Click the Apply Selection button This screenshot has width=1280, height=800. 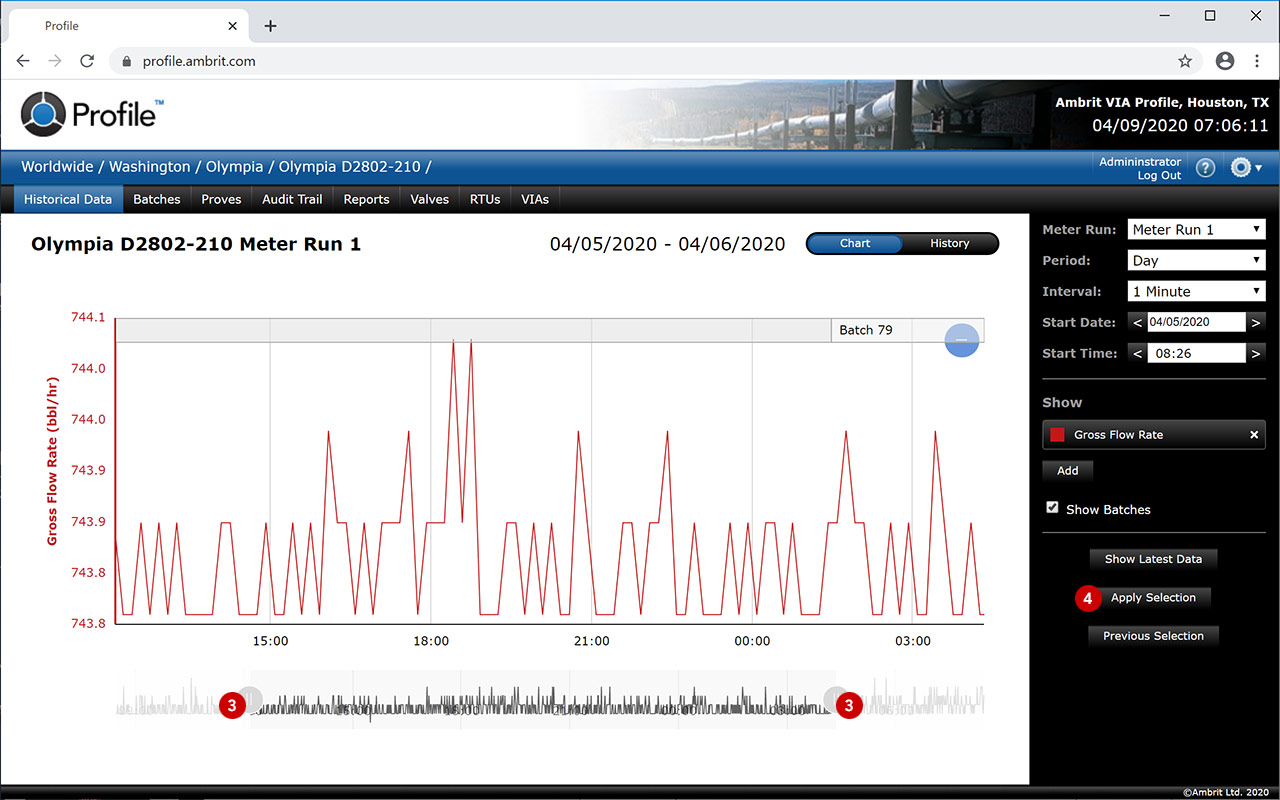1153,598
